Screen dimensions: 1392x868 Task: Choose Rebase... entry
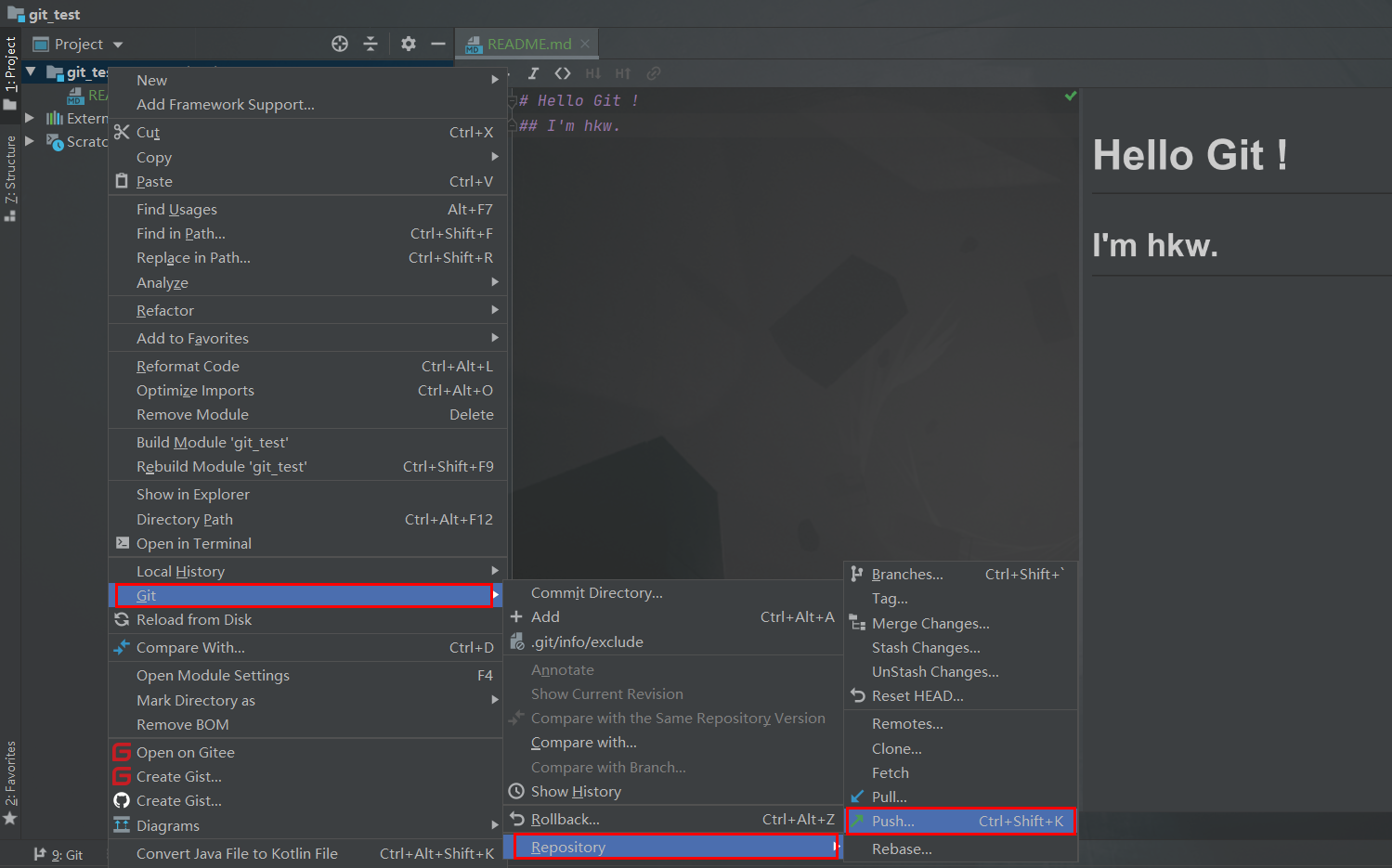tap(960, 849)
